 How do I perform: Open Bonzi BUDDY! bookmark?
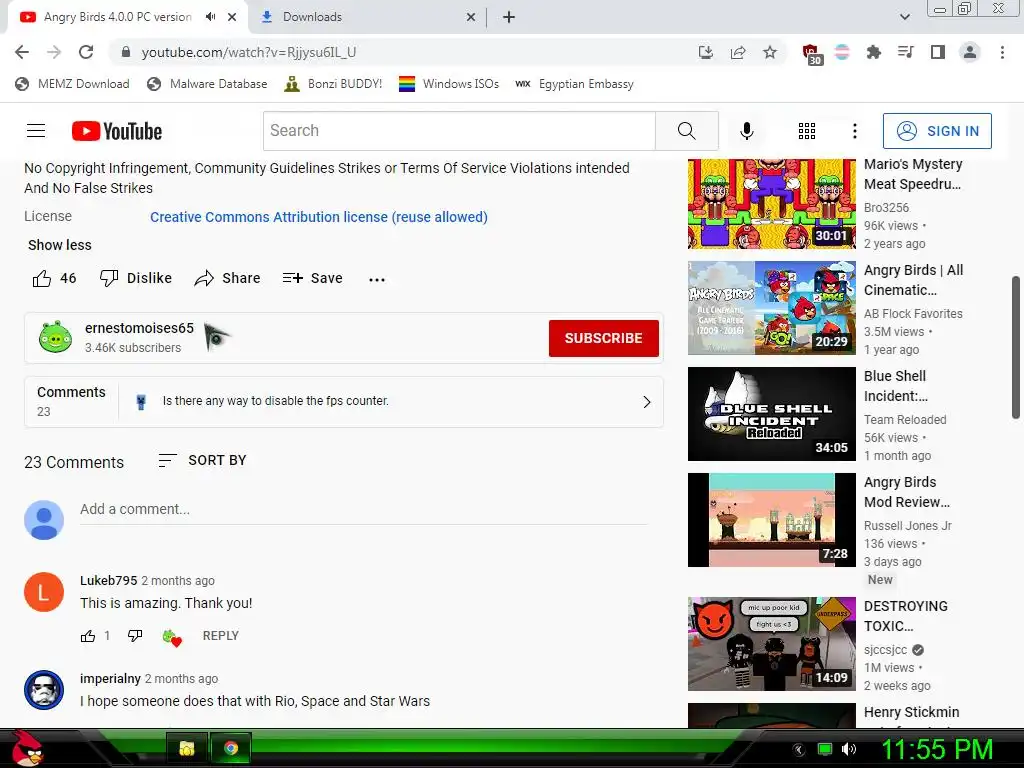[x=333, y=84]
